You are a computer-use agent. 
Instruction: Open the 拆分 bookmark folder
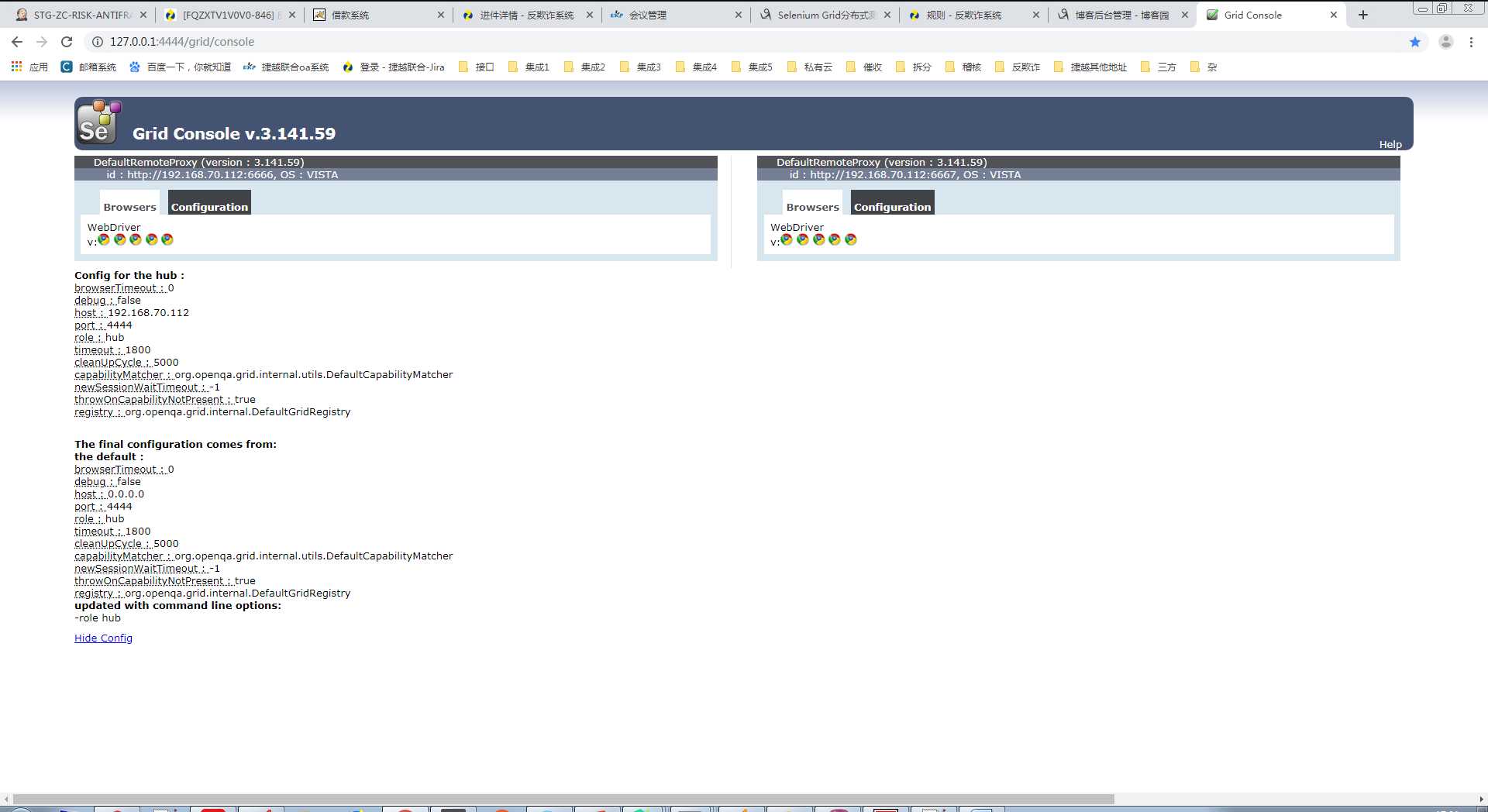pyautogui.click(x=914, y=67)
